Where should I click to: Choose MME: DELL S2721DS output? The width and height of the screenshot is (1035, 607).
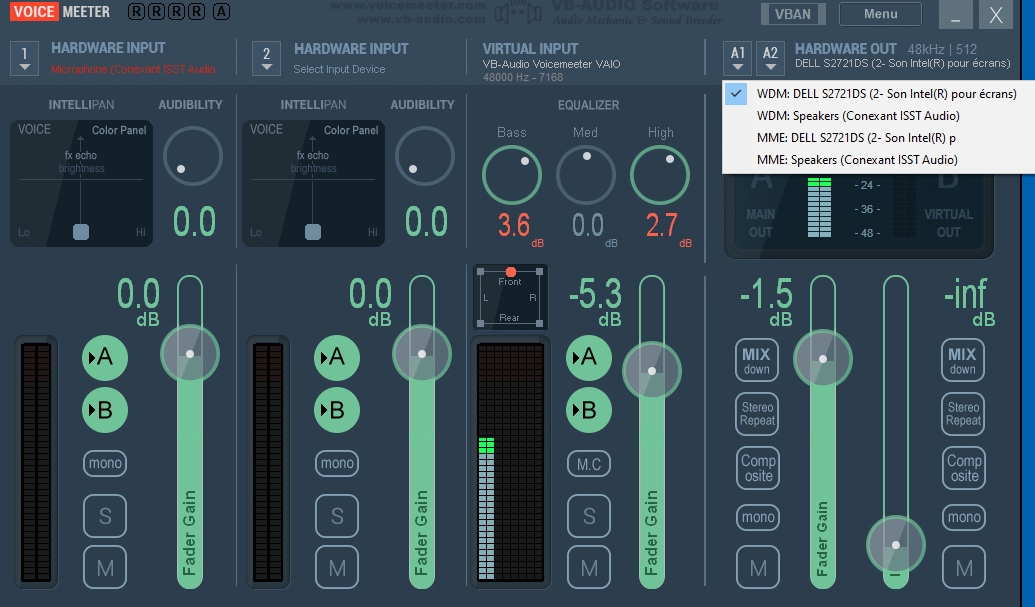[879, 138]
